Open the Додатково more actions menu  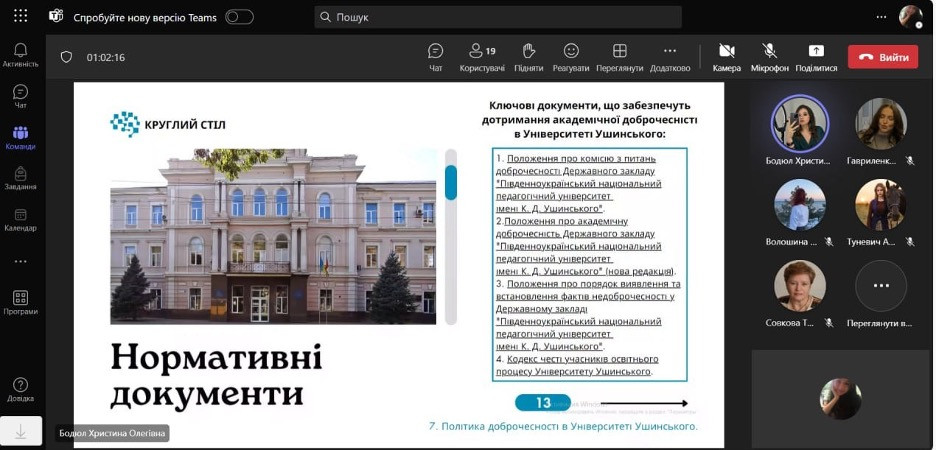(x=670, y=57)
